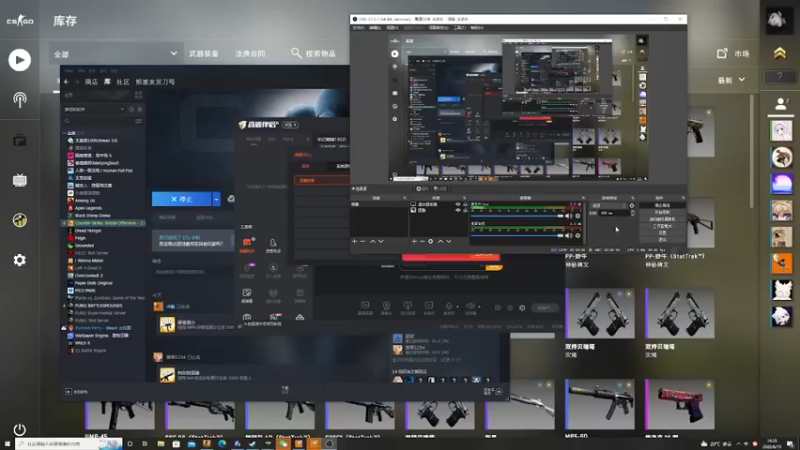Viewport: 800px width, 450px height.
Task: Open the Steam profile name tab beside 社区
Action: [x=155, y=82]
